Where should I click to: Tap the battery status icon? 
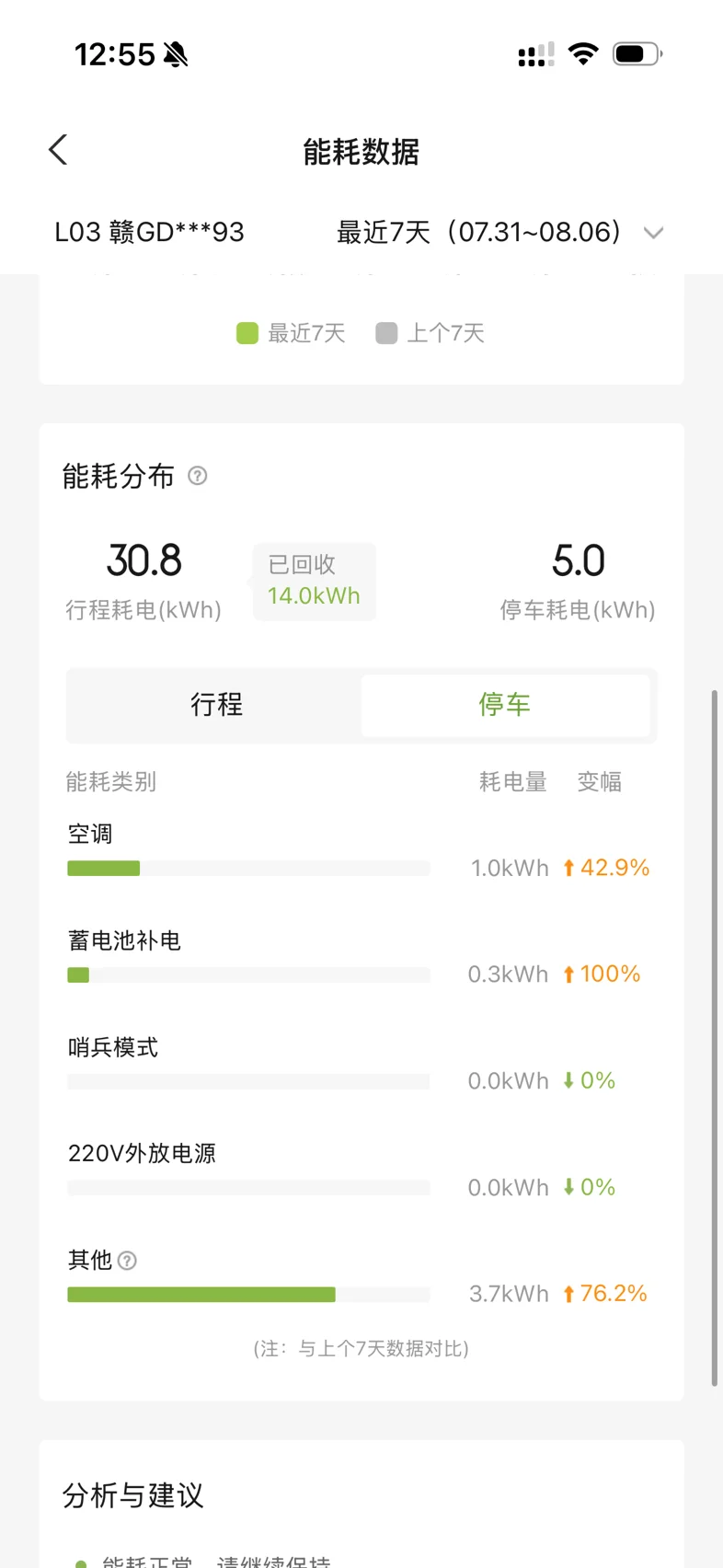pos(637,53)
